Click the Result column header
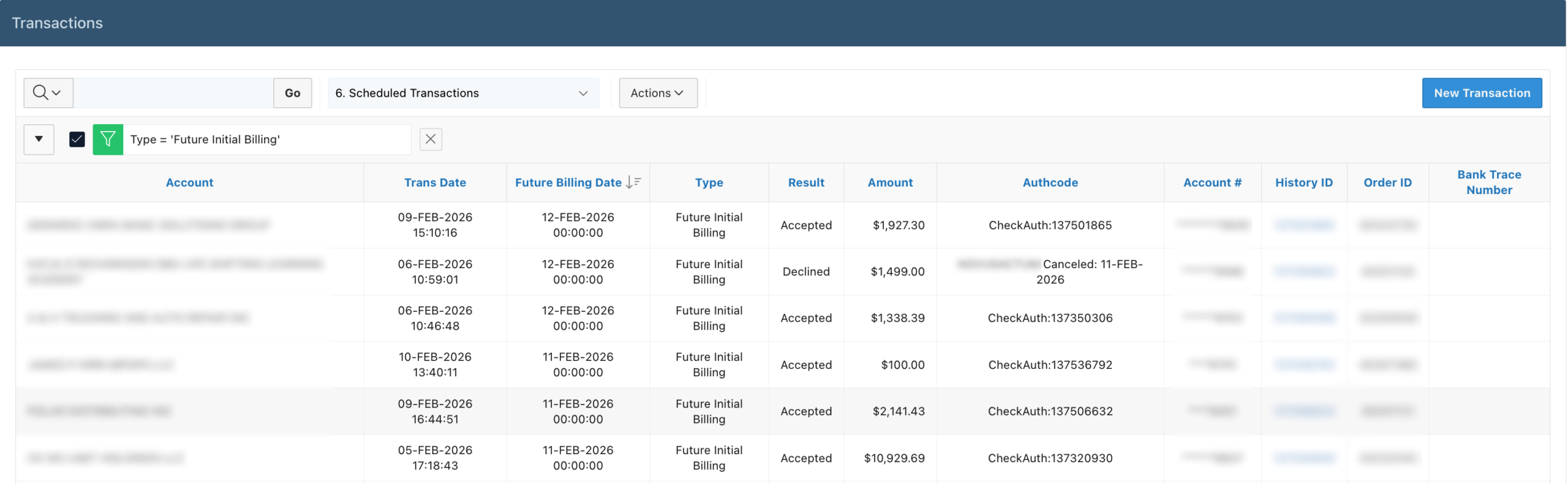This screenshot has height=484, width=1568. coord(805,182)
